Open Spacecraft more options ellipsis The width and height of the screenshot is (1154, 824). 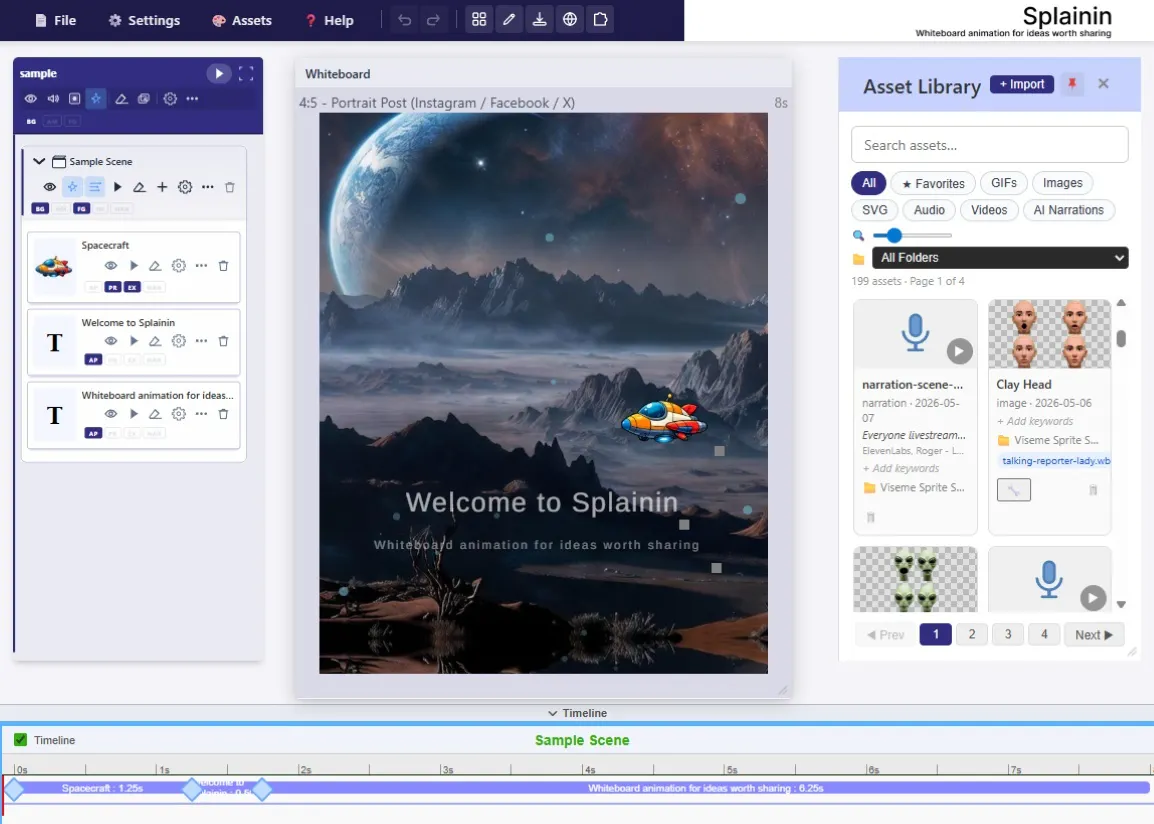tap(202, 266)
